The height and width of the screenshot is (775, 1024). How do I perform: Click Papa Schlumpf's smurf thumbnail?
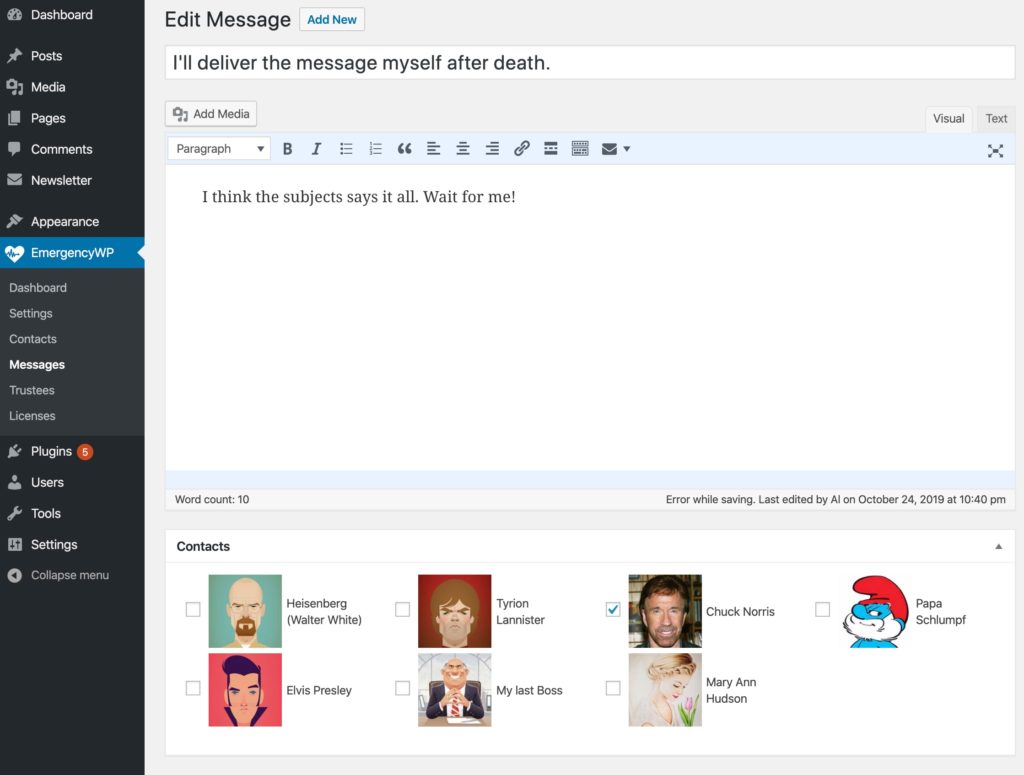875,611
